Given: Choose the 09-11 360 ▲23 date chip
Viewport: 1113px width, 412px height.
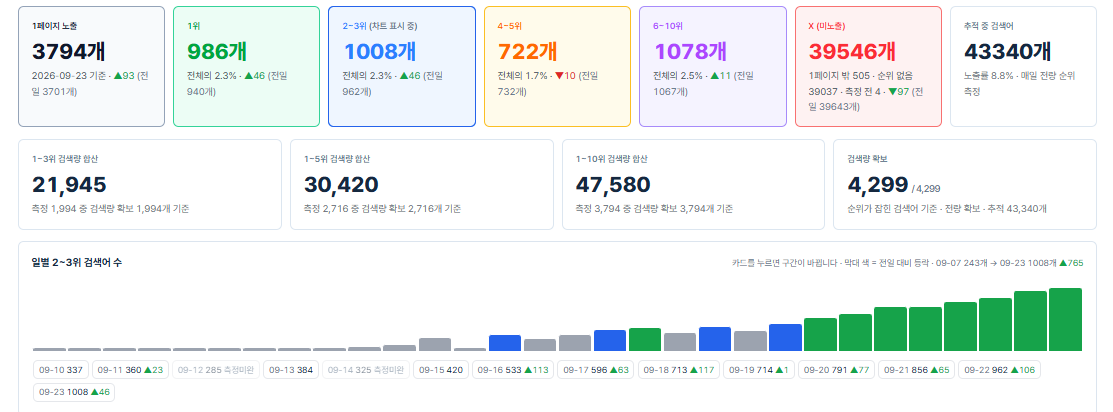Looking at the screenshot, I should click(130, 370).
